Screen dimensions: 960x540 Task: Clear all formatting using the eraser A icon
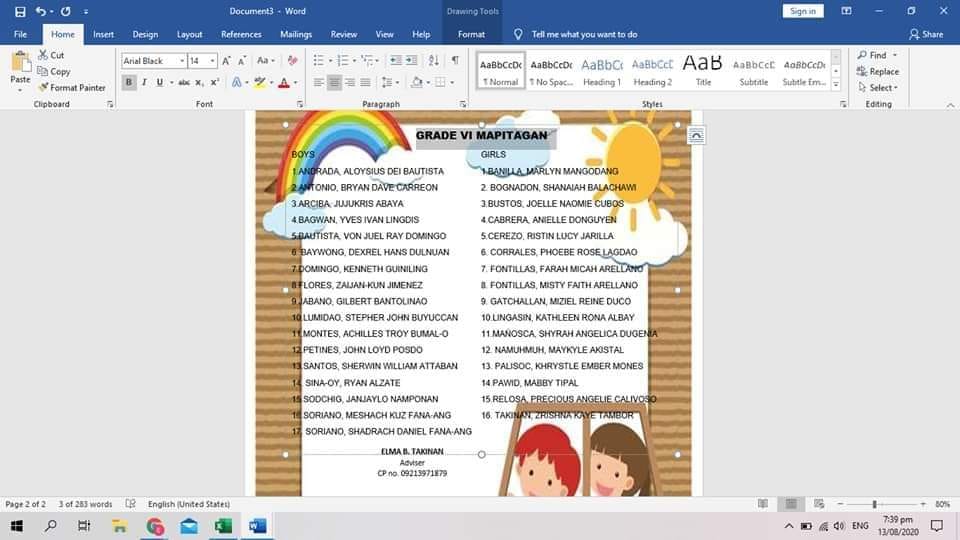(x=293, y=61)
